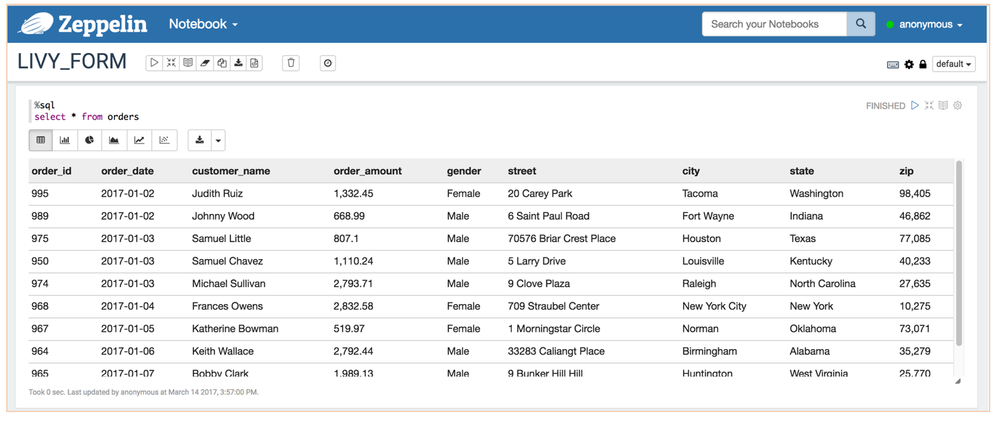This screenshot has width=999, height=422.
Task: Select the cell Johnny Wood
Action: point(223,216)
